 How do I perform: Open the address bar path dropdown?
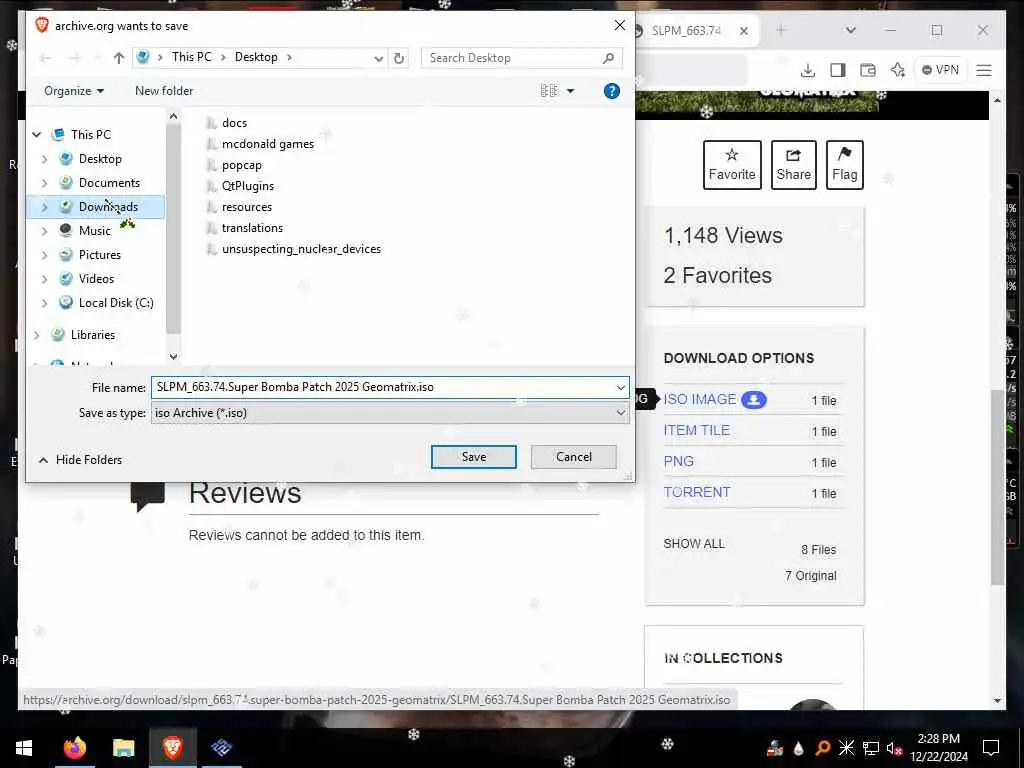pos(378,57)
